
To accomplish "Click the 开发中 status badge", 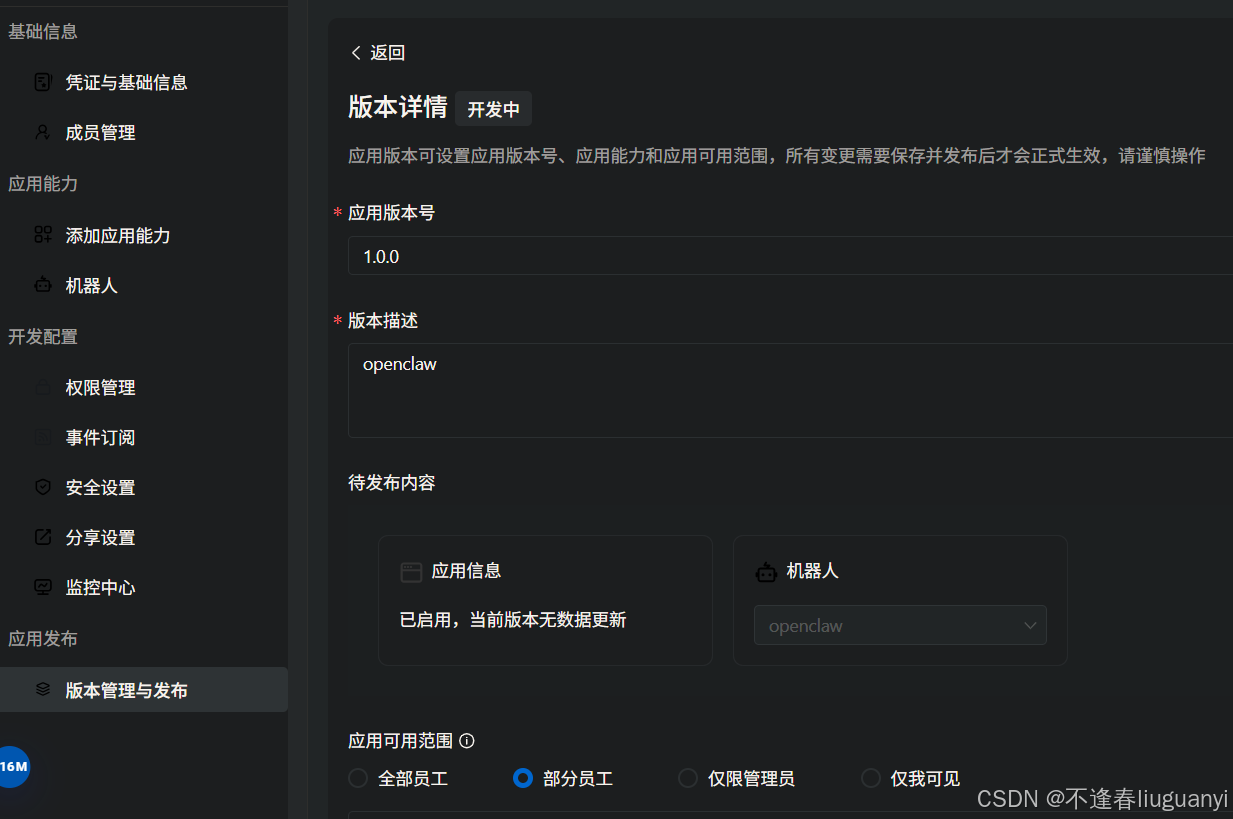I will [493, 109].
